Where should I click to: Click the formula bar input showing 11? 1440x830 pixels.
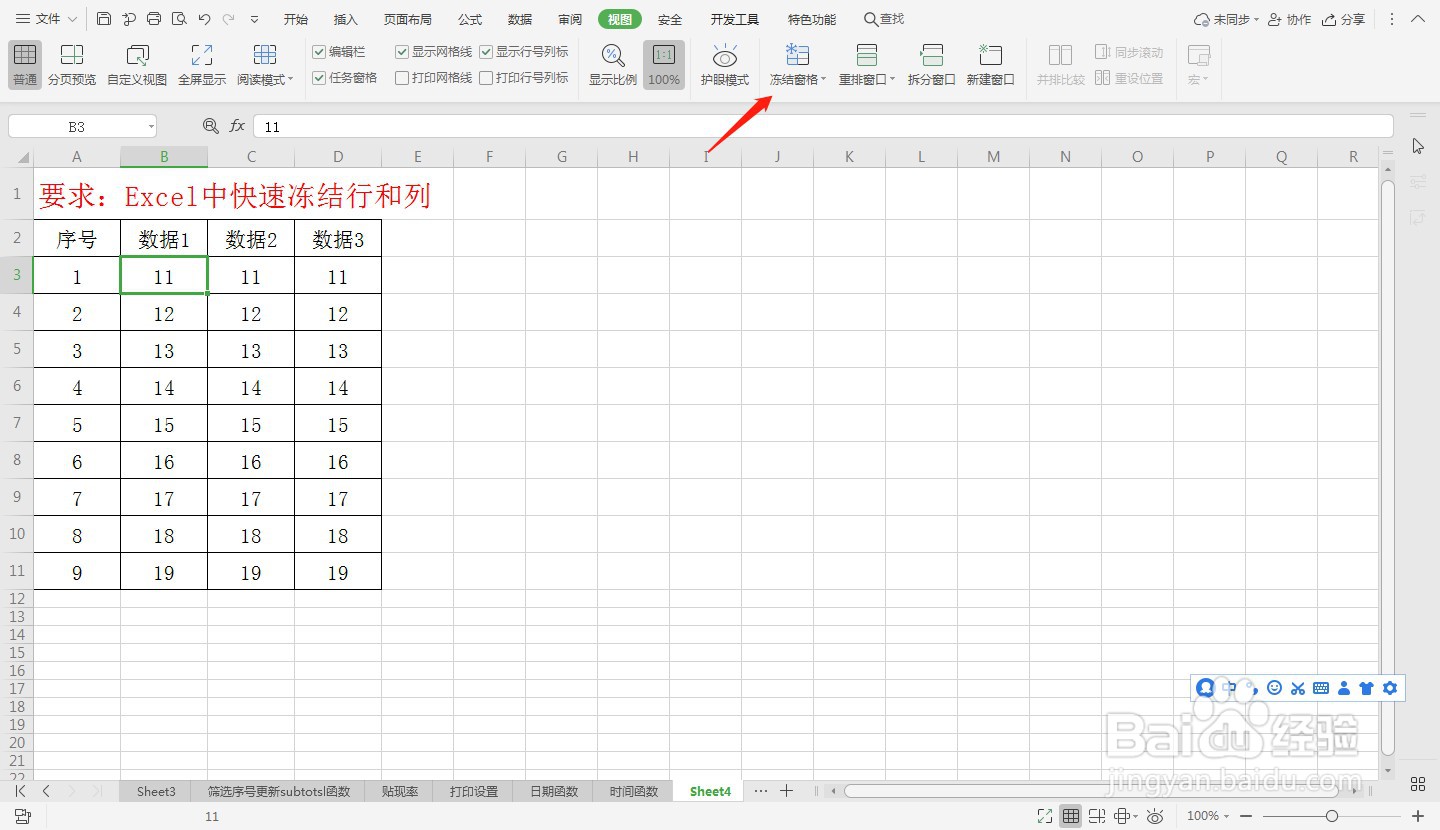(x=823, y=127)
